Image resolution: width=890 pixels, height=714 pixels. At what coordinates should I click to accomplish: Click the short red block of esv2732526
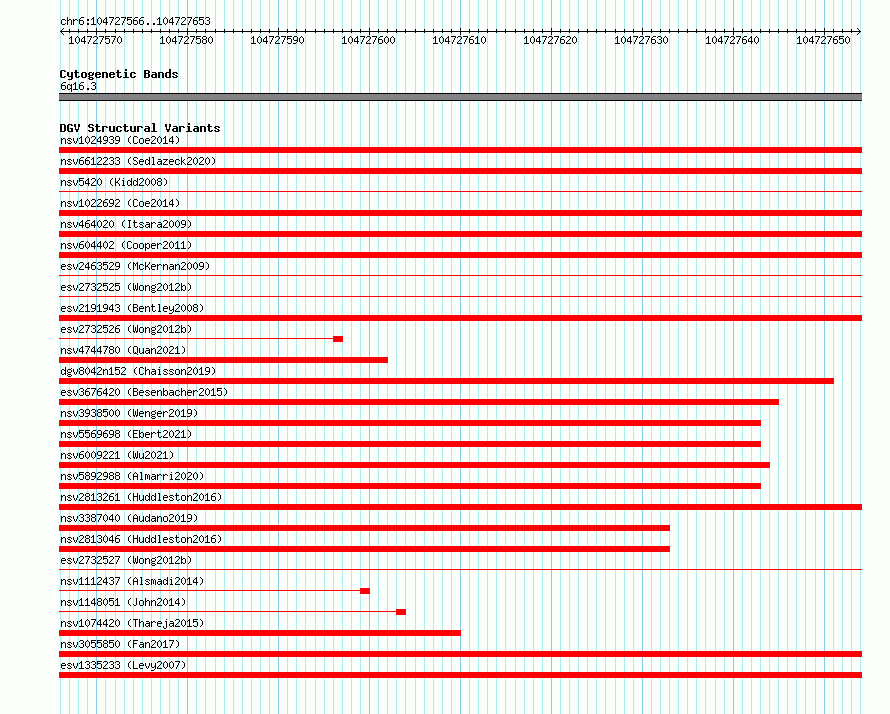[338, 339]
